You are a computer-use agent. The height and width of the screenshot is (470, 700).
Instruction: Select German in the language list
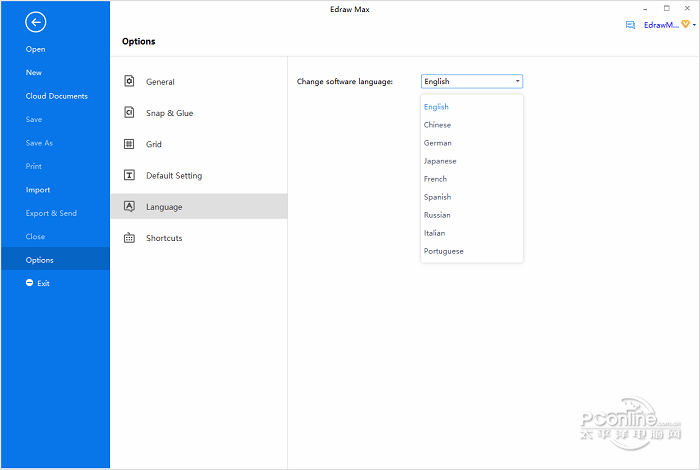pyautogui.click(x=437, y=143)
